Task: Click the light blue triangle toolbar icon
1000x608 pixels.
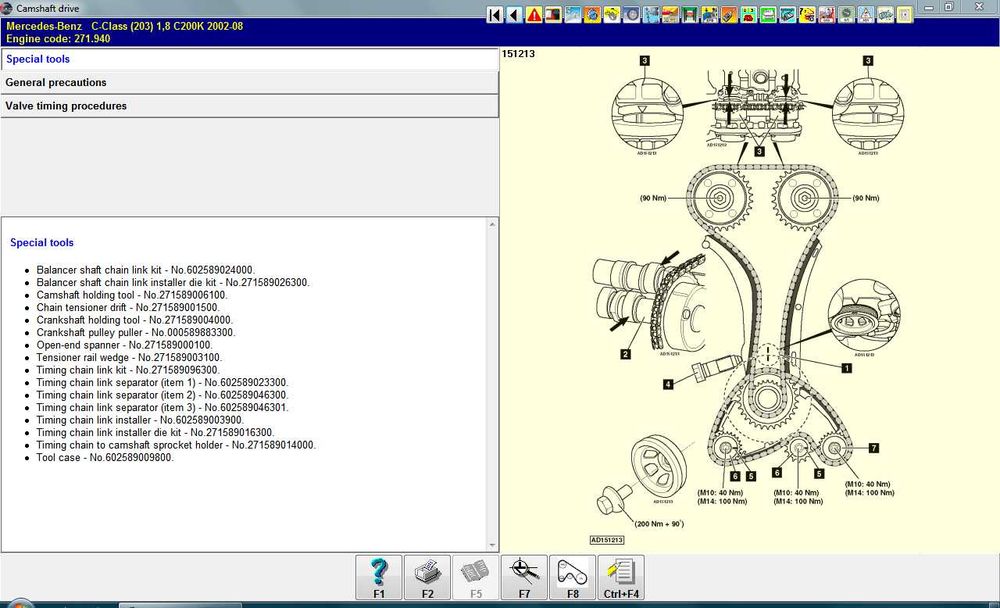Action: click(x=865, y=15)
